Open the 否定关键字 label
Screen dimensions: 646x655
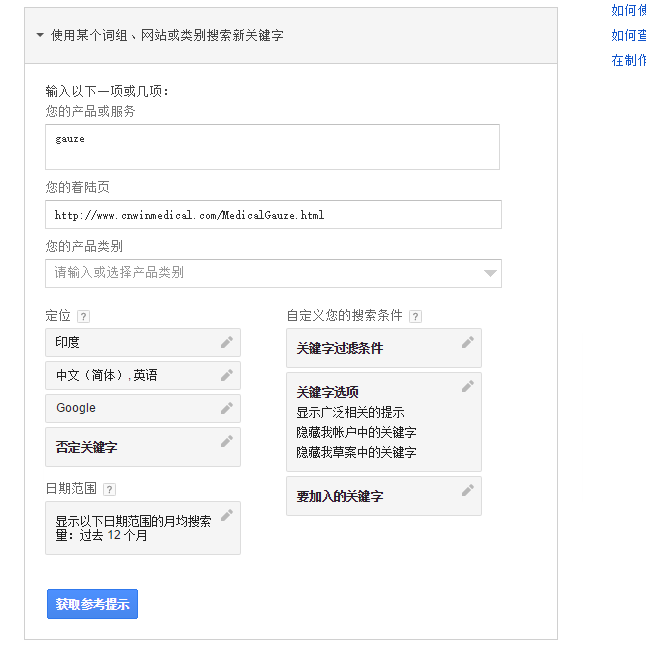point(86,447)
